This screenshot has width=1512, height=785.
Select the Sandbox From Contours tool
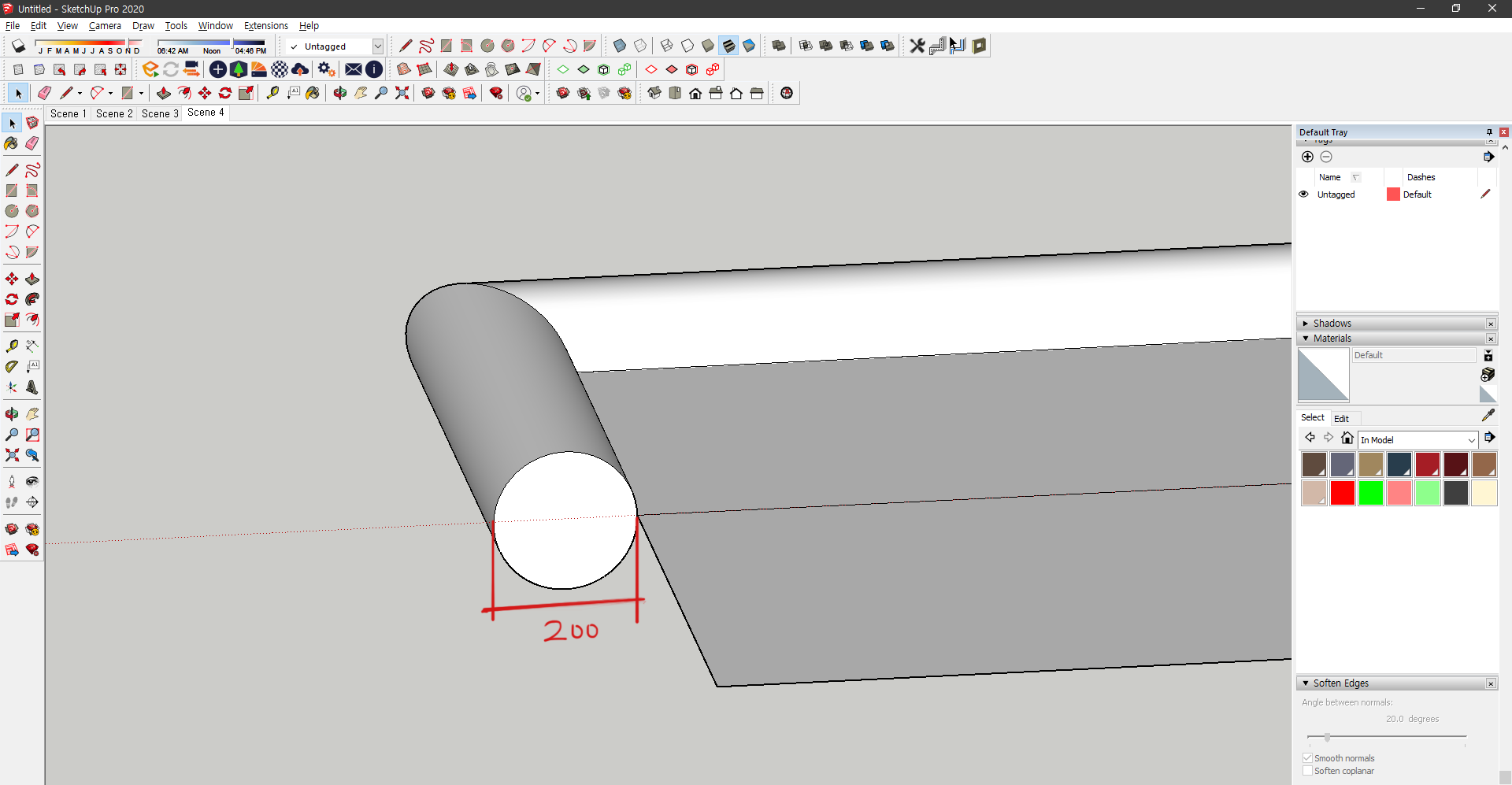pyautogui.click(x=404, y=69)
